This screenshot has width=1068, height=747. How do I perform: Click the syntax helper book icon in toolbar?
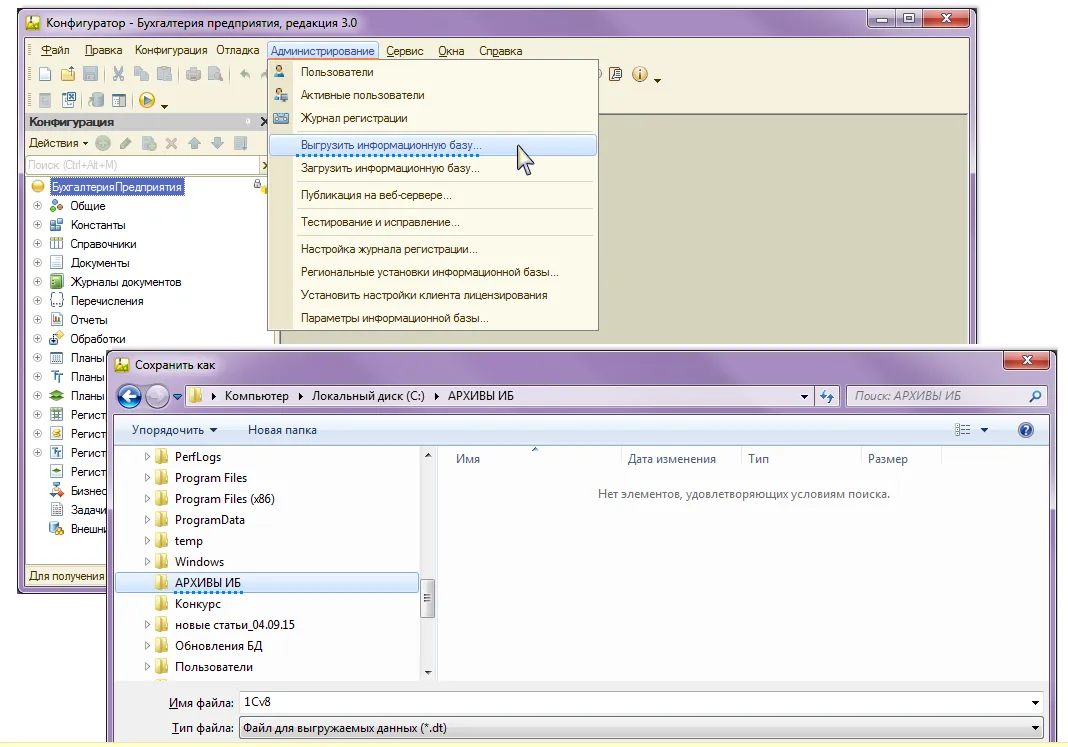(616, 74)
